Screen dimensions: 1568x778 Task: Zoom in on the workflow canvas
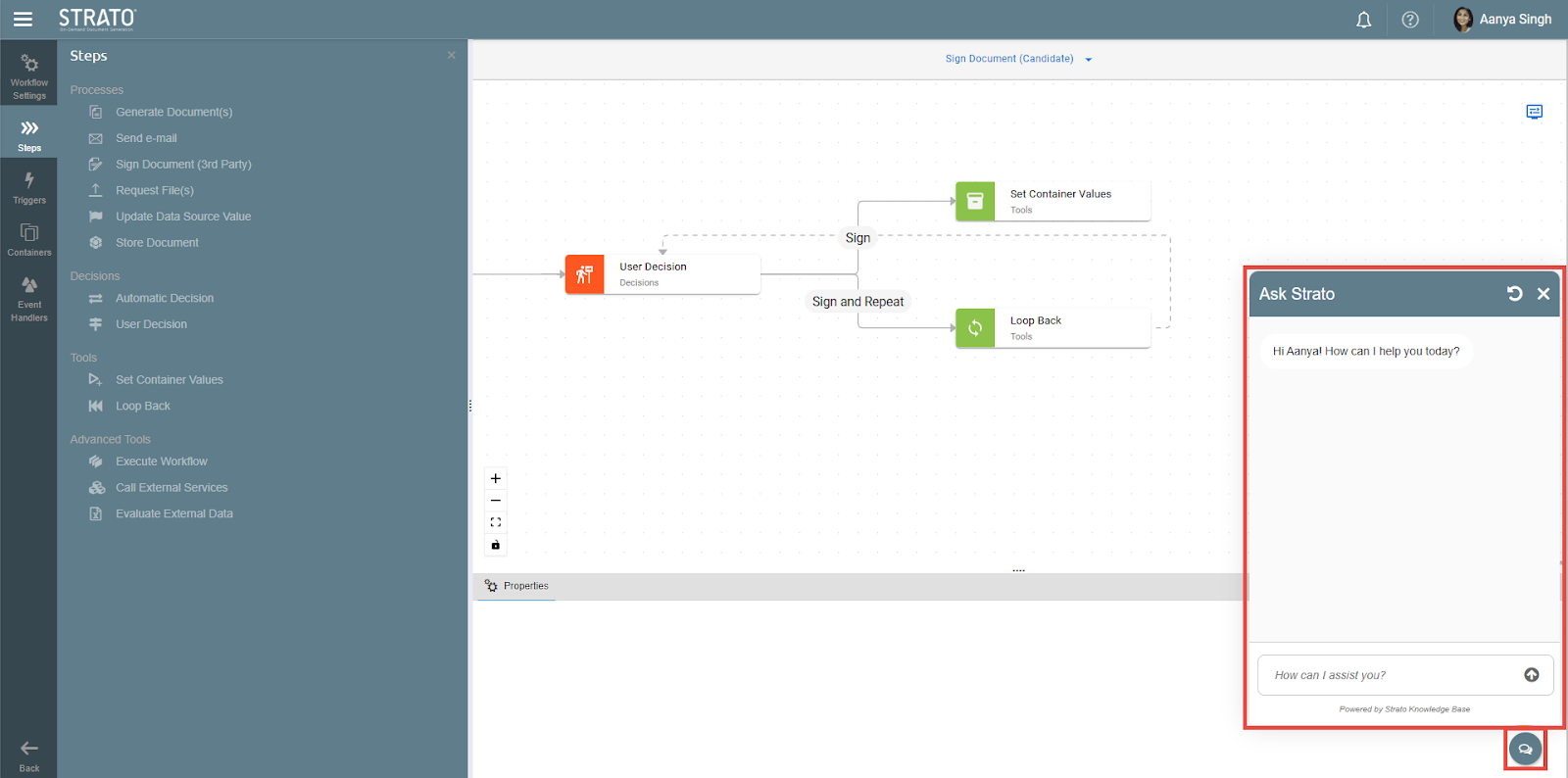click(496, 478)
